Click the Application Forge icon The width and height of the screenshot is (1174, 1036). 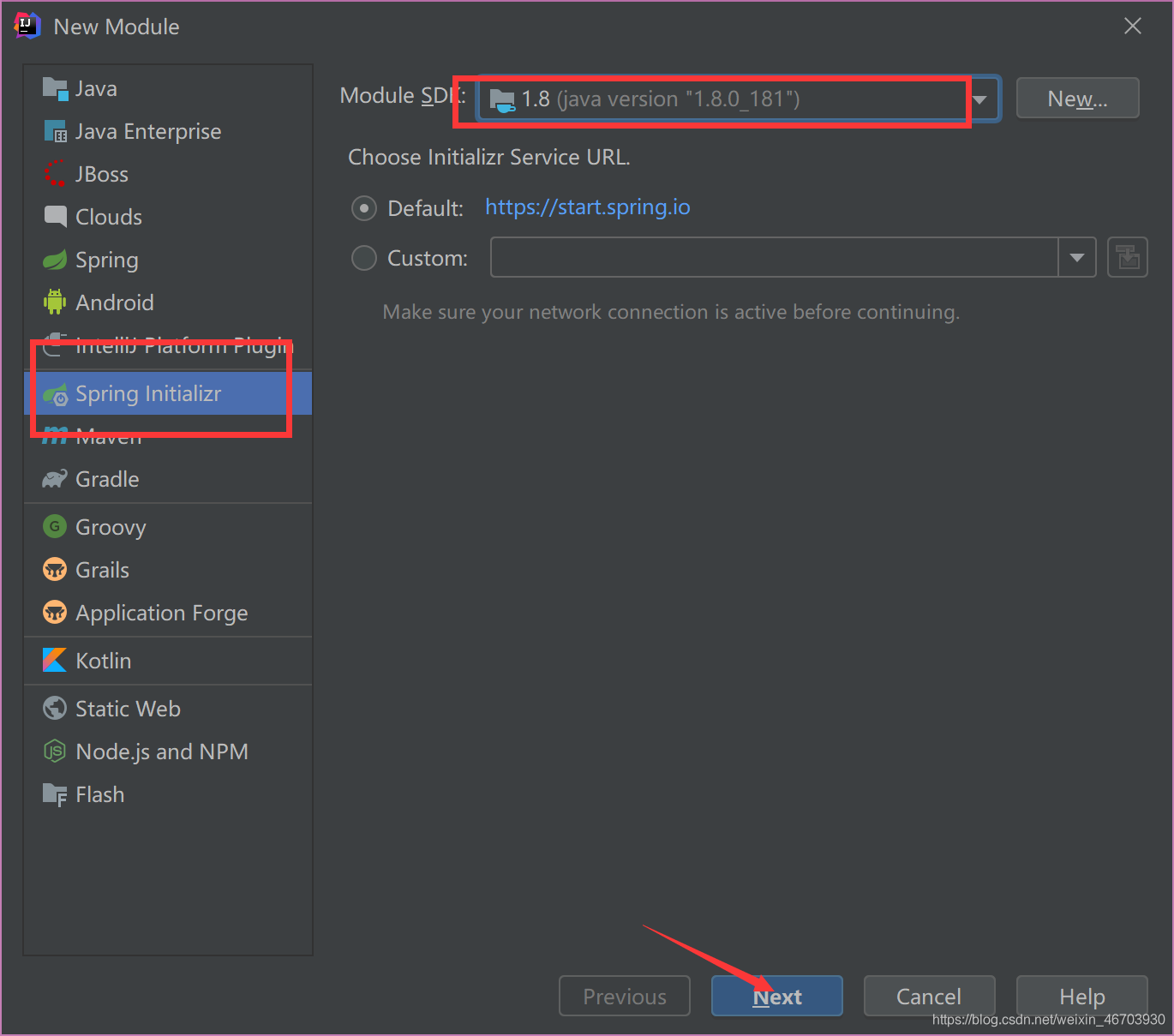pos(55,612)
